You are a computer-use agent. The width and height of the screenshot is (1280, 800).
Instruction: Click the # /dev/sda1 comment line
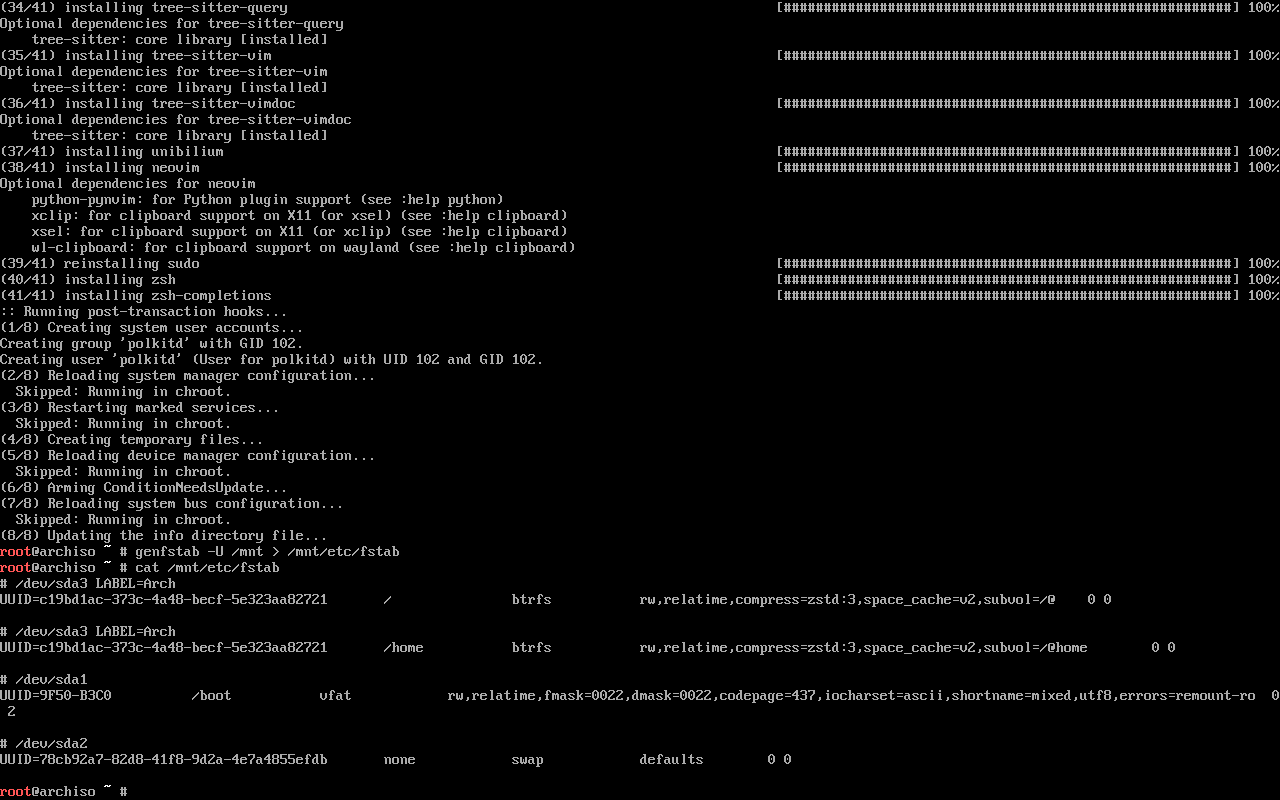coord(44,679)
